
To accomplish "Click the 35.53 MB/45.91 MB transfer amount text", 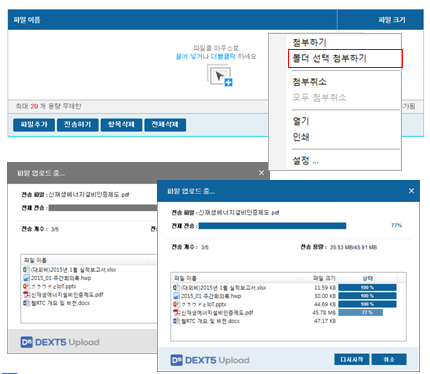I will tap(353, 247).
